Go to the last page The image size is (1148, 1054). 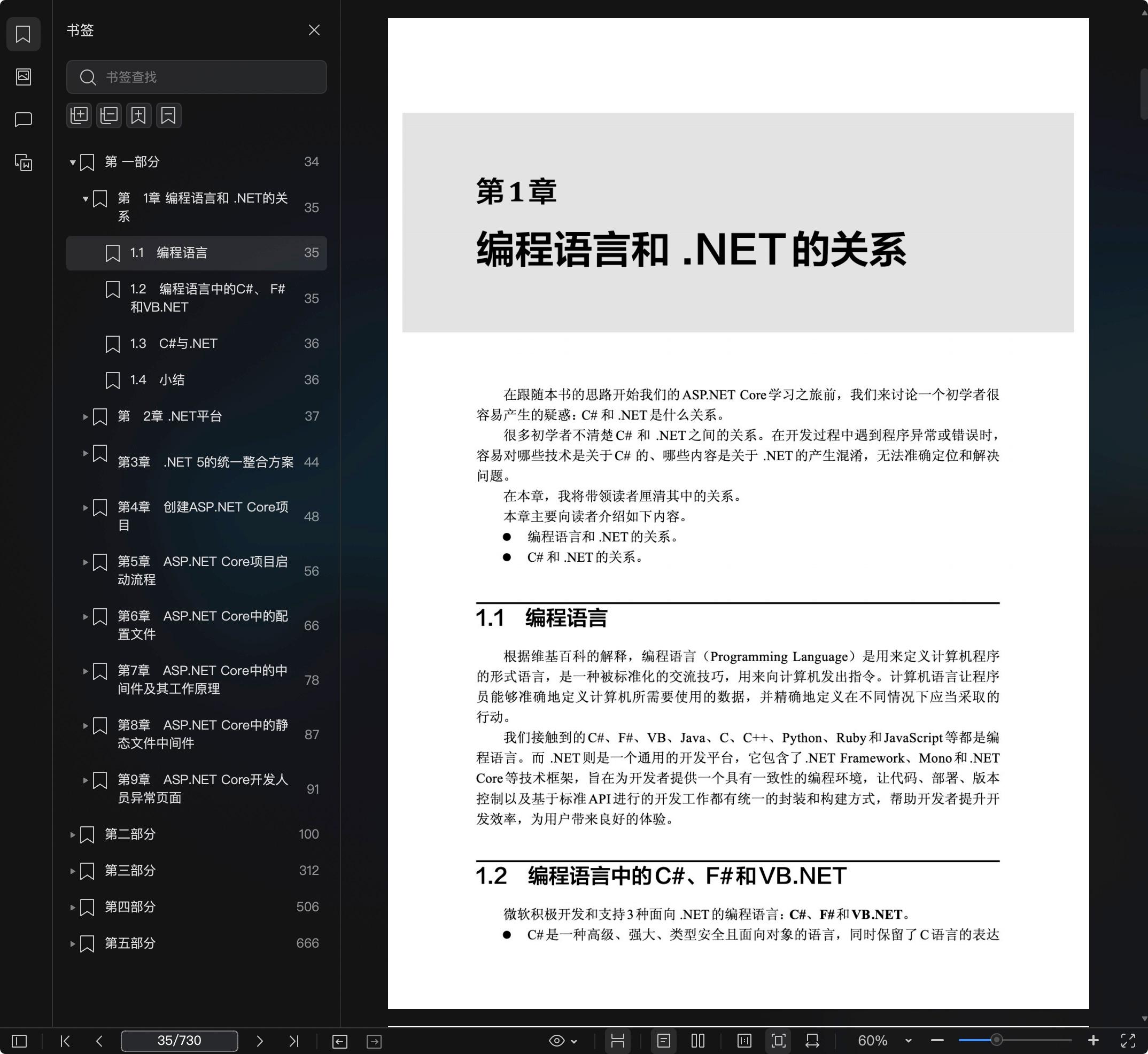294,1041
